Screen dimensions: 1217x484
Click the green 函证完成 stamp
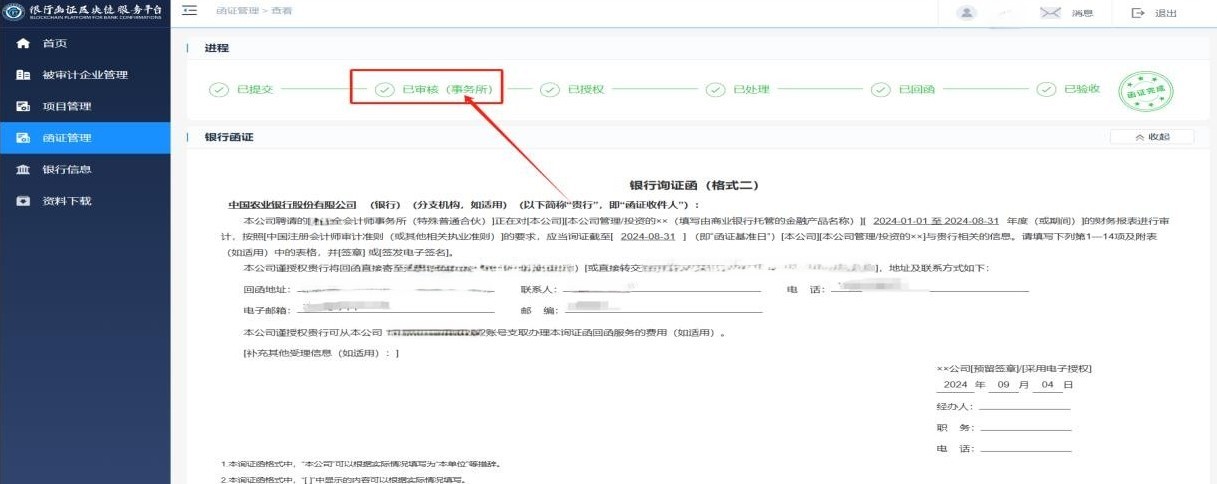tap(1144, 91)
